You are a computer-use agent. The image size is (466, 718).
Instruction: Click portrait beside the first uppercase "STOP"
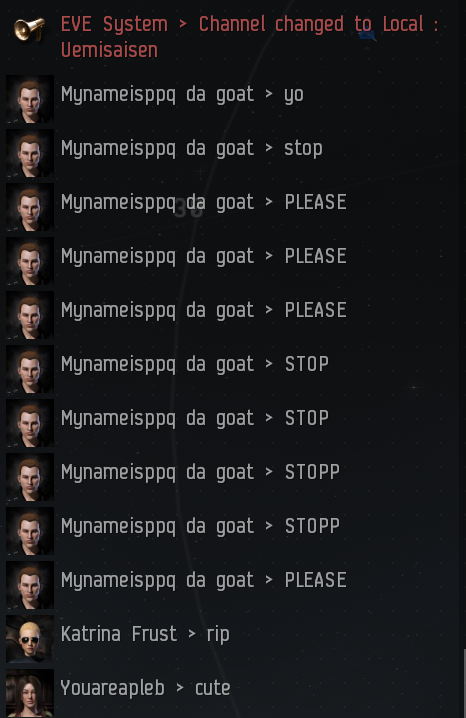click(x=30, y=369)
